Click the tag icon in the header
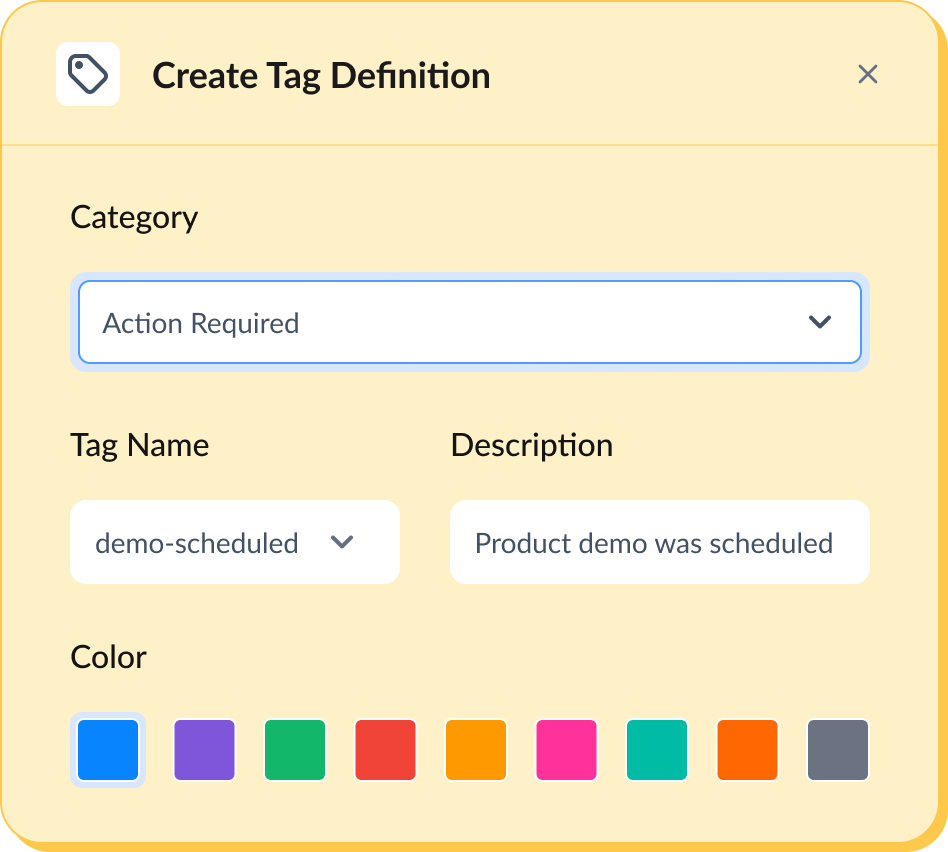This screenshot has height=852, width=948. 88,75
